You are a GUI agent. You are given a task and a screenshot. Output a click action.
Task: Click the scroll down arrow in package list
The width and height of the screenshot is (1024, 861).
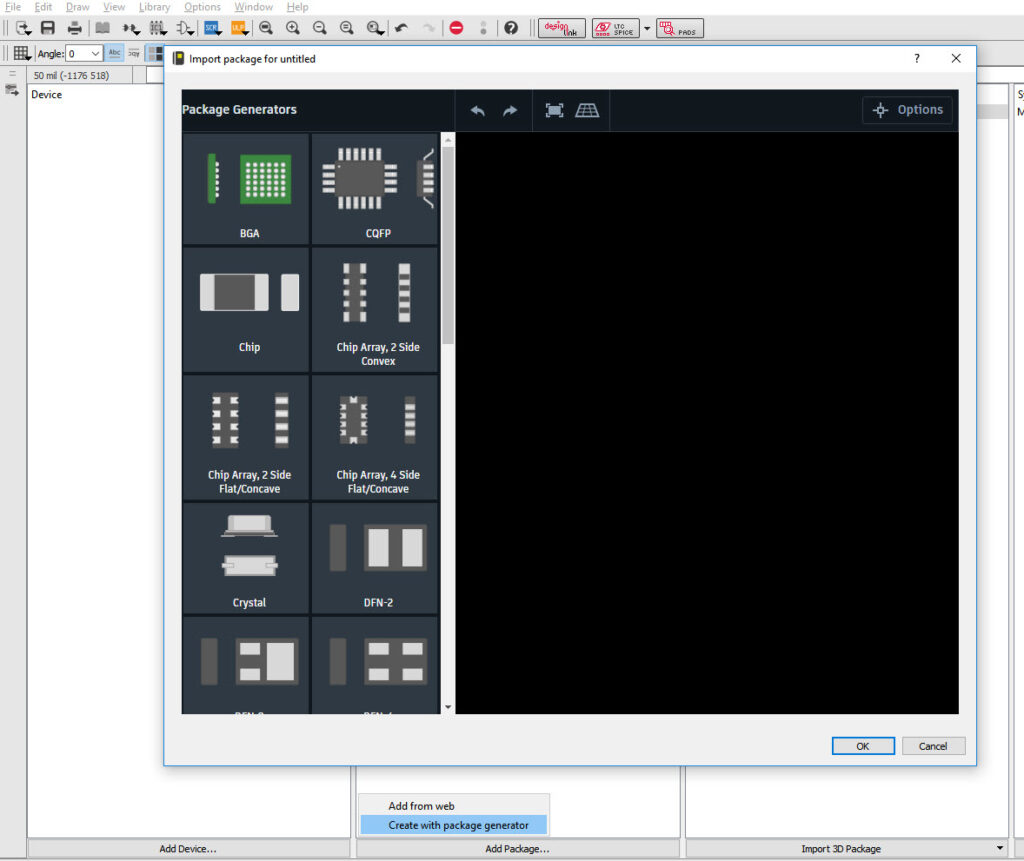pyautogui.click(x=448, y=707)
